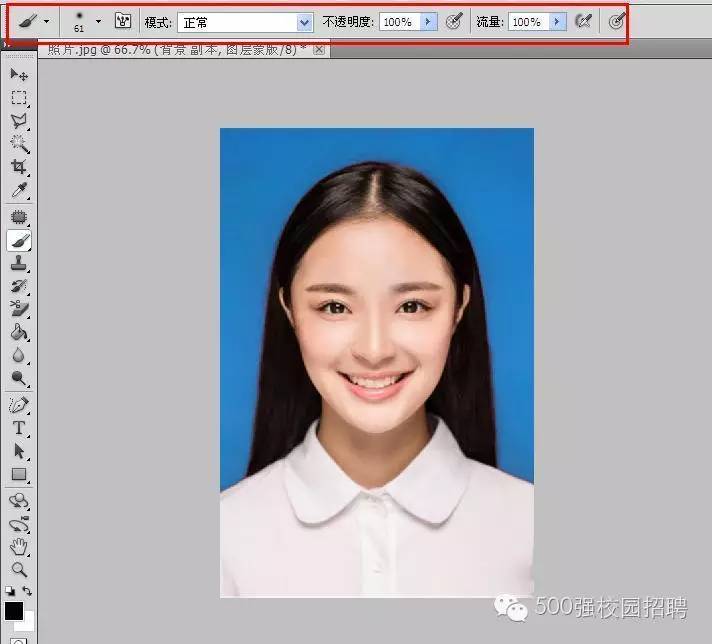
Task: Reset default foreground and background colors
Action: click(x=10, y=591)
